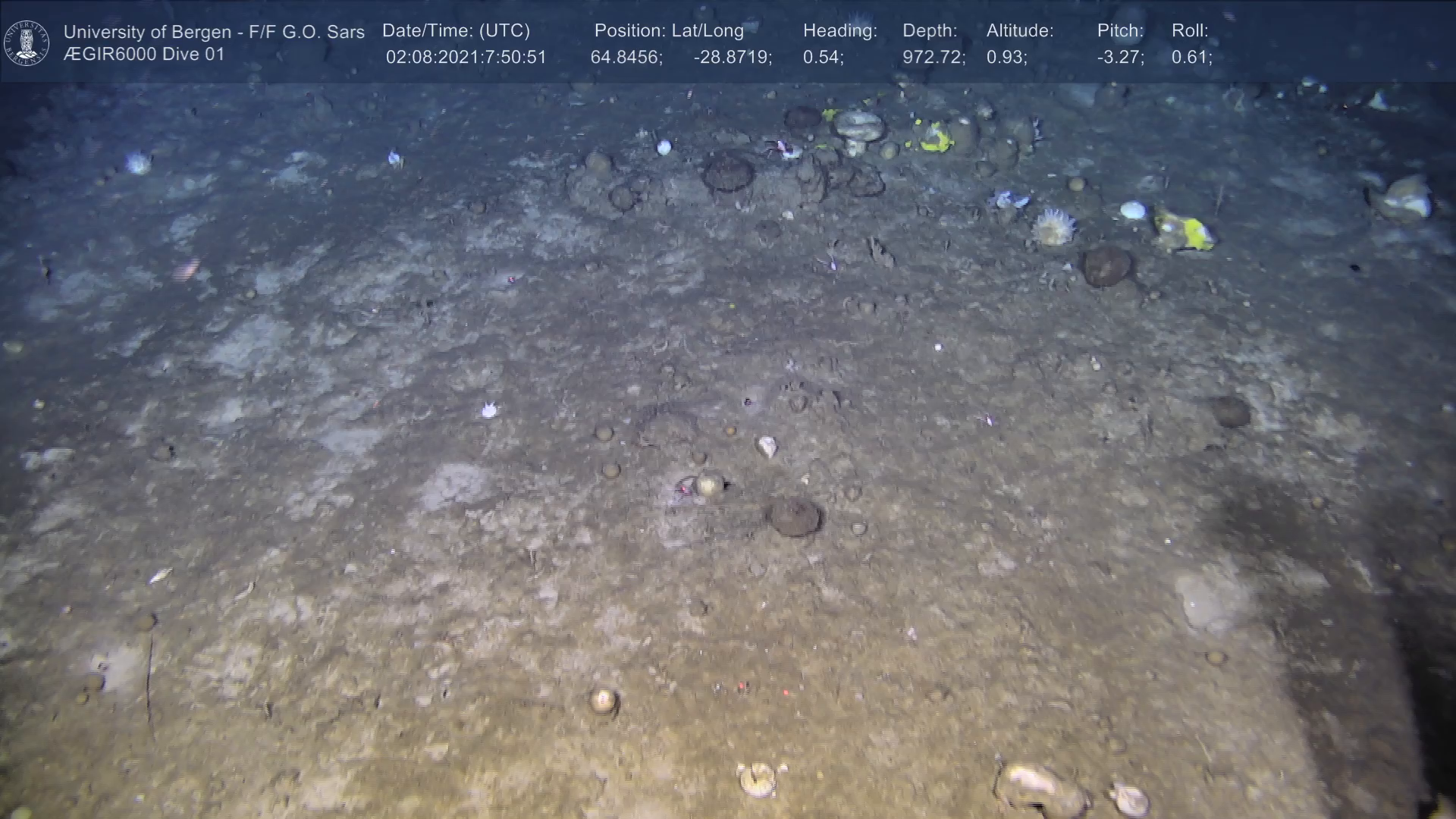Click the pitch value -3.27

click(x=1120, y=58)
